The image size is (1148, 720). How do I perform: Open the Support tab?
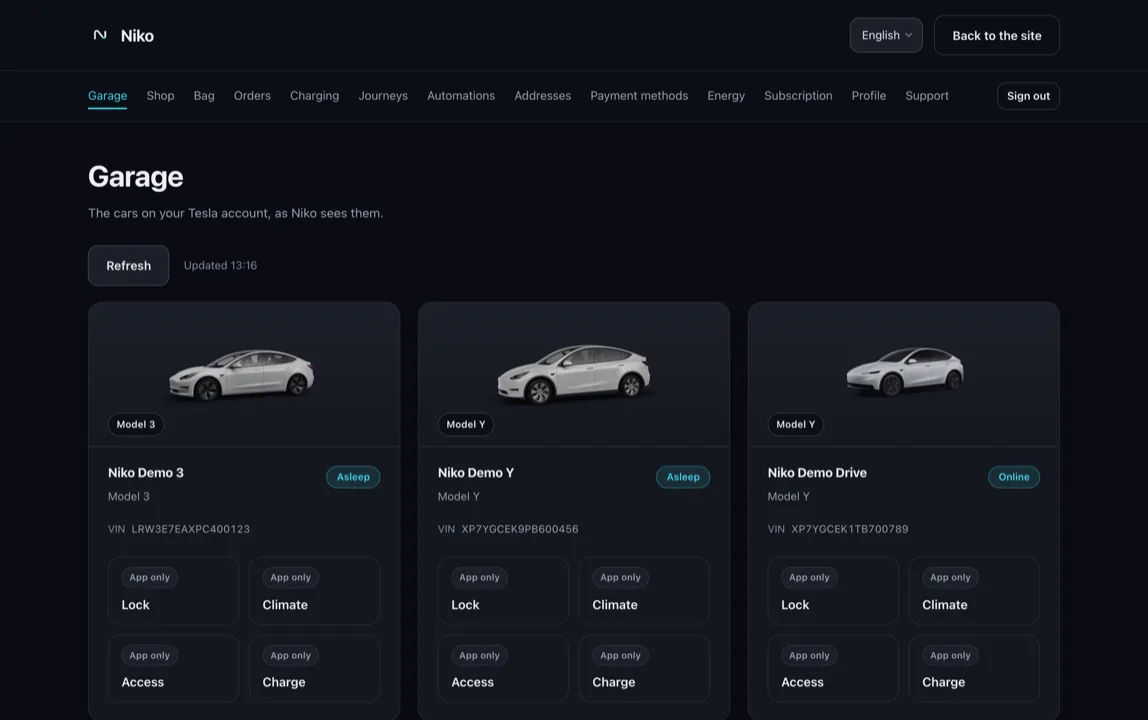[x=927, y=96]
